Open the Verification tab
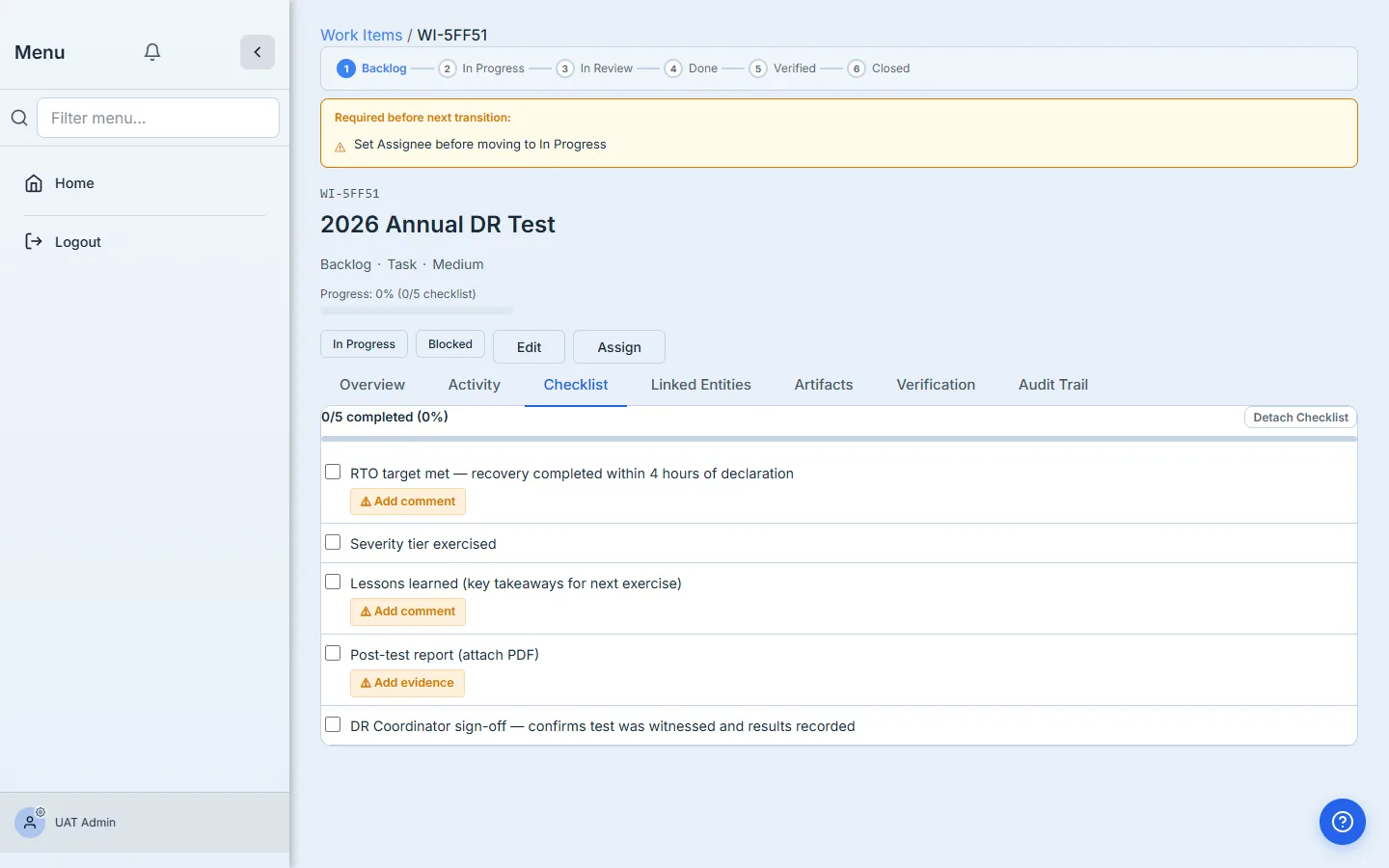 (936, 385)
